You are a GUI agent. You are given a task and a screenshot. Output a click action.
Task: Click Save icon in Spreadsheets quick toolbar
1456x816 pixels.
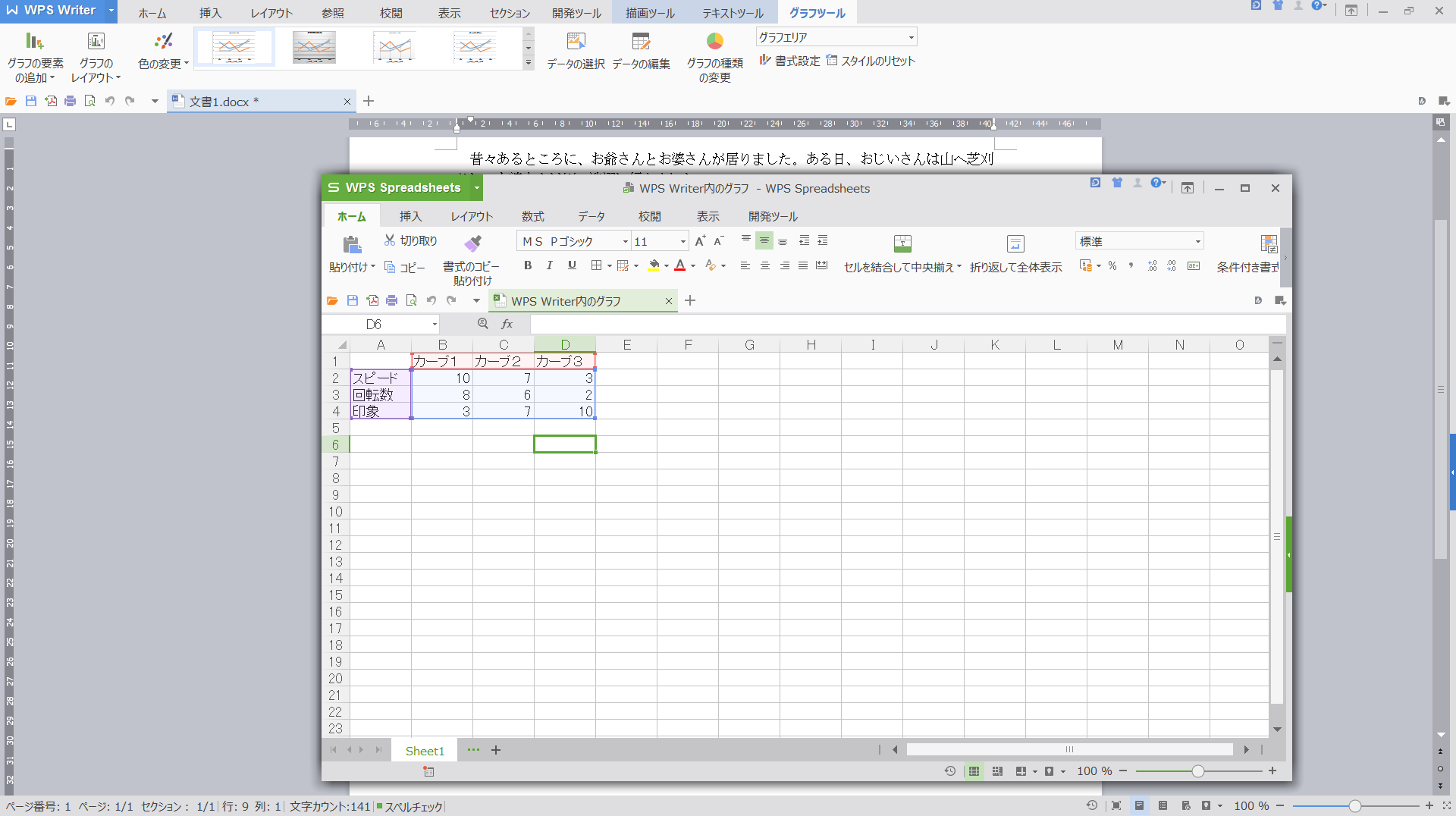pyautogui.click(x=353, y=300)
